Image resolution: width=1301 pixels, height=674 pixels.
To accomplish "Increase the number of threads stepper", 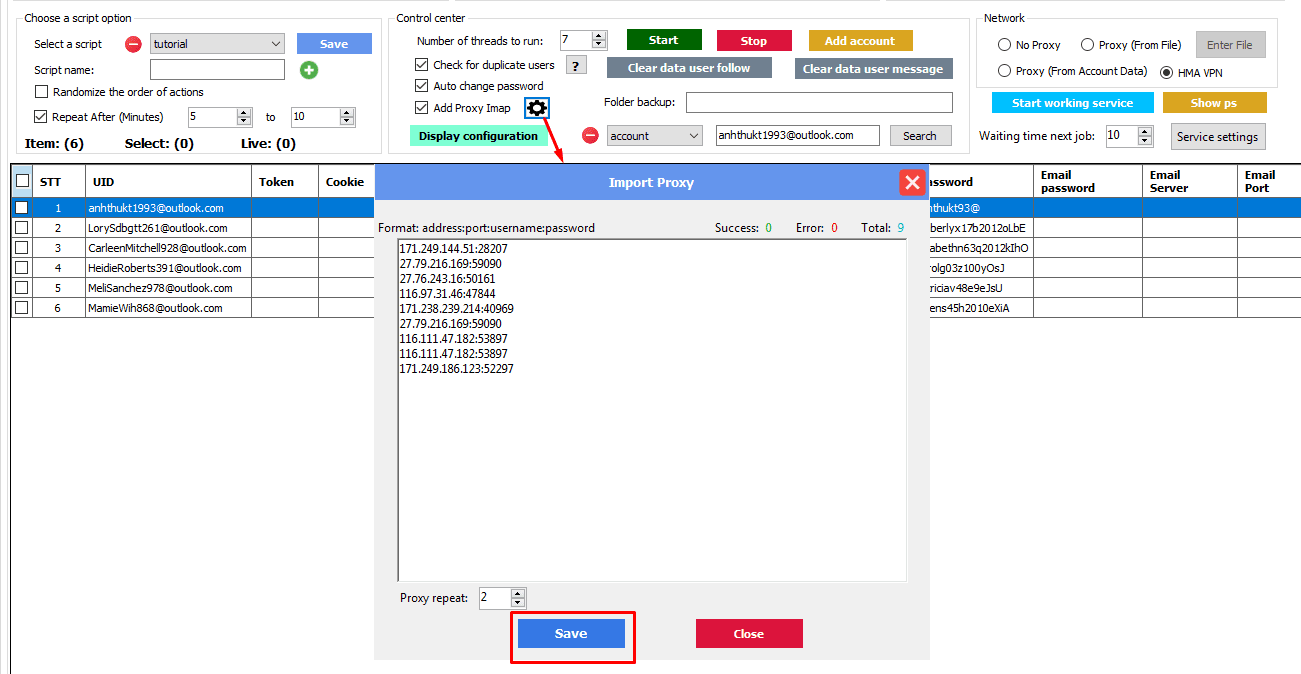I will 599,36.
